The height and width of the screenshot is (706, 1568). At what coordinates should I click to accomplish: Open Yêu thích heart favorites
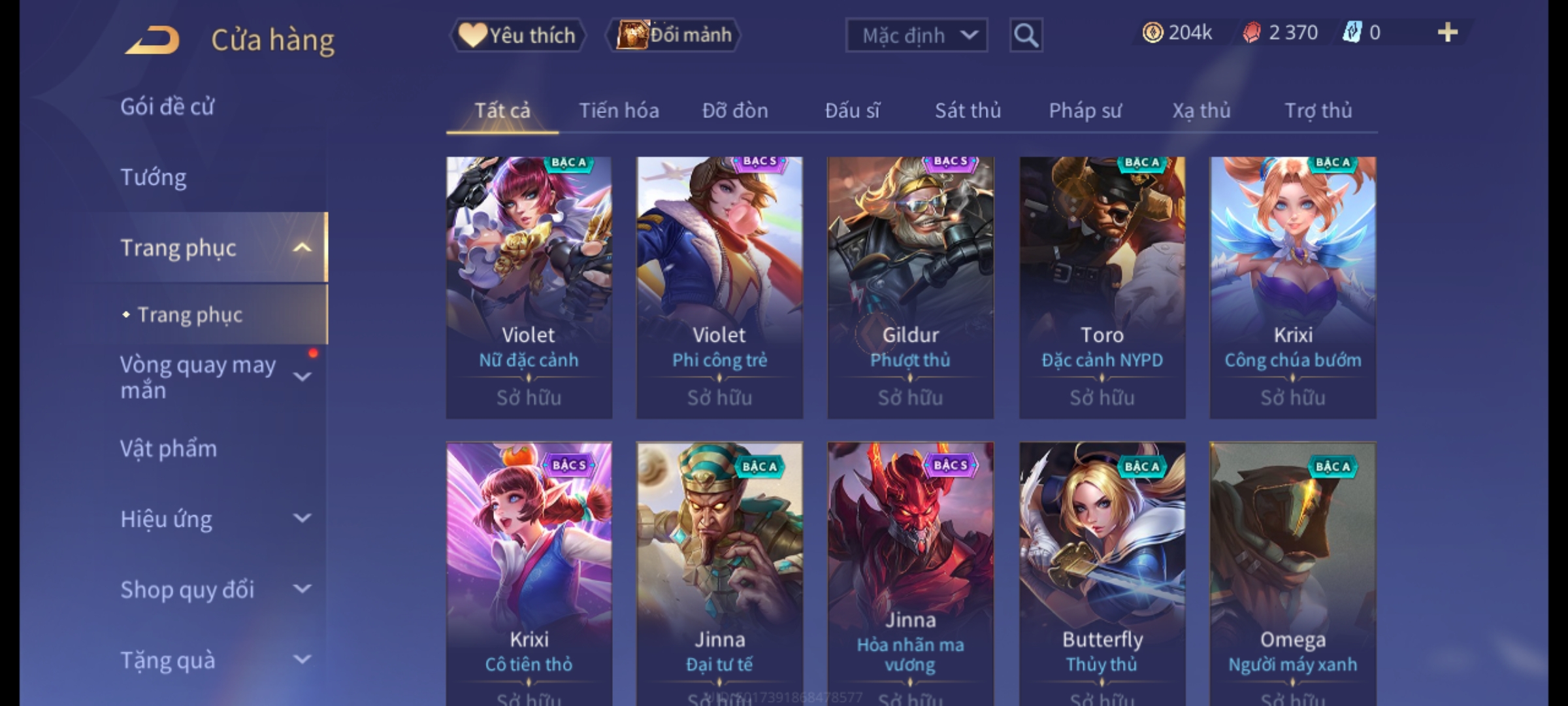[517, 35]
